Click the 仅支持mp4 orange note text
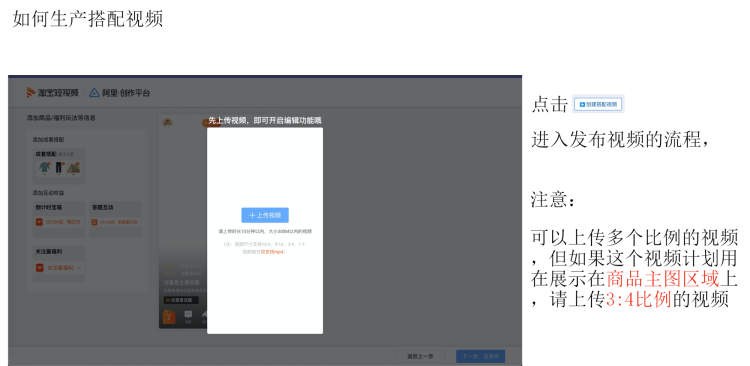 [x=273, y=252]
